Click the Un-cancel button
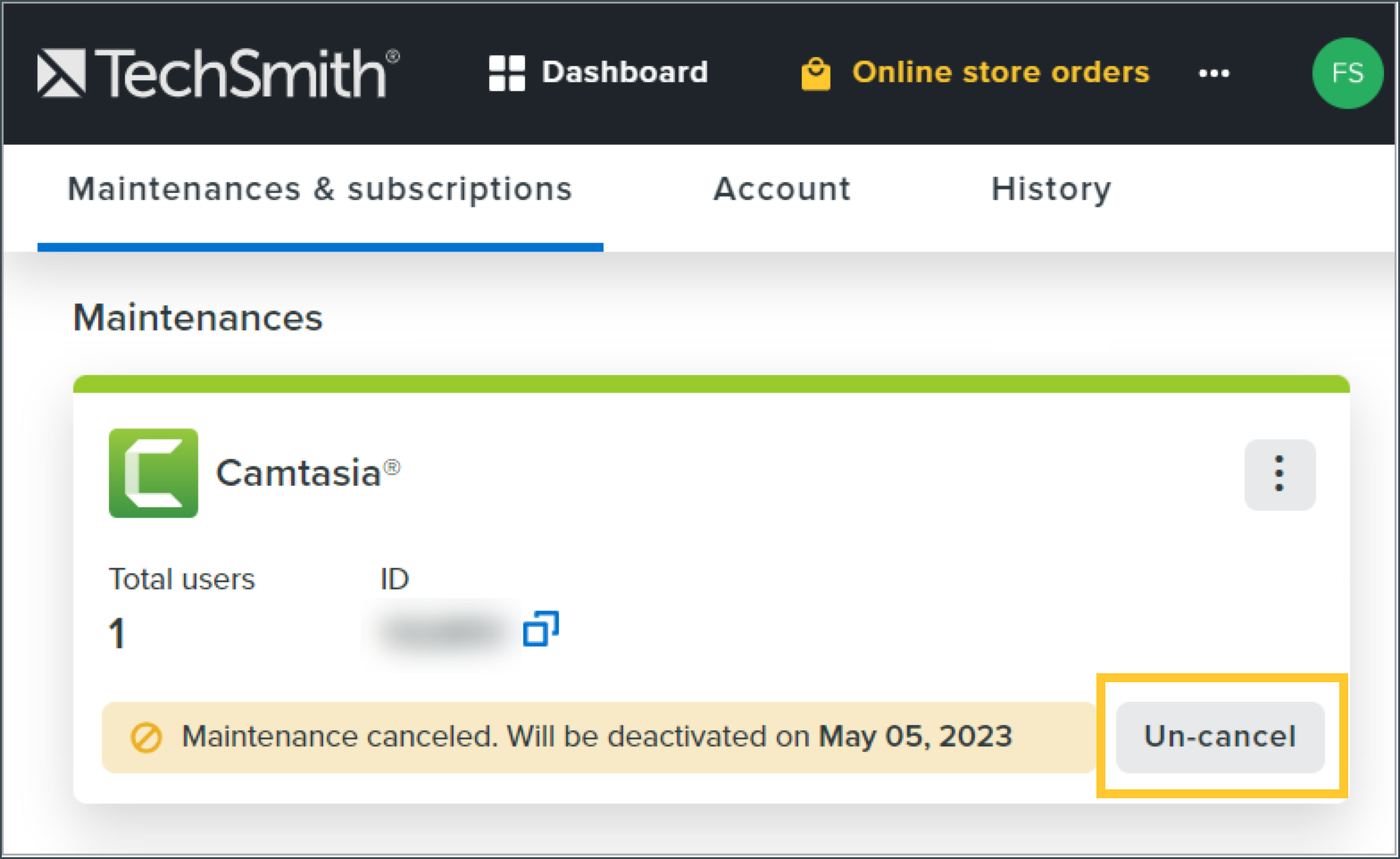1400x859 pixels. point(1220,737)
